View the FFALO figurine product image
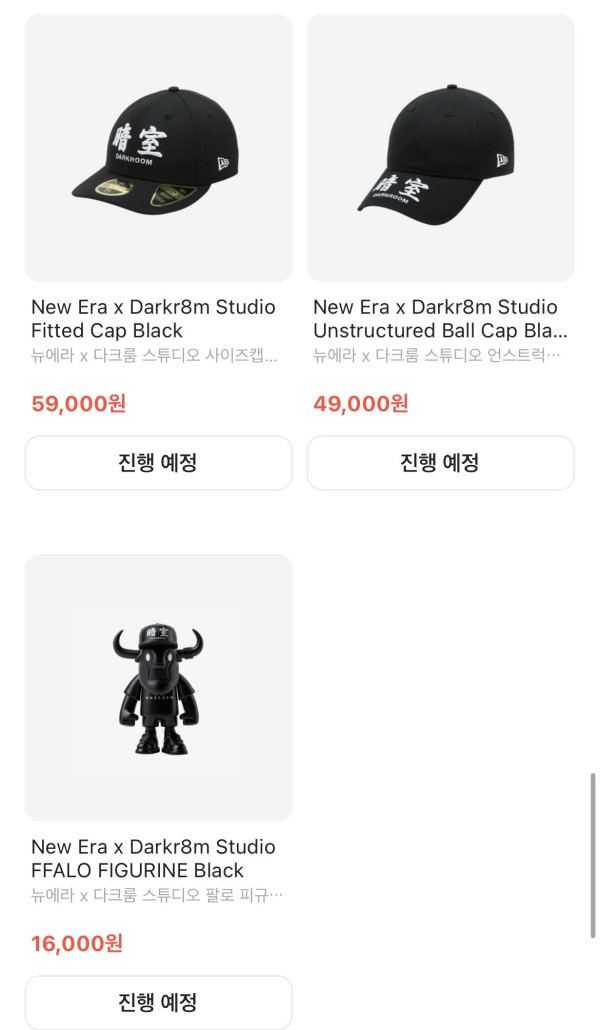Image resolution: width=600 pixels, height=1030 pixels. [x=158, y=687]
